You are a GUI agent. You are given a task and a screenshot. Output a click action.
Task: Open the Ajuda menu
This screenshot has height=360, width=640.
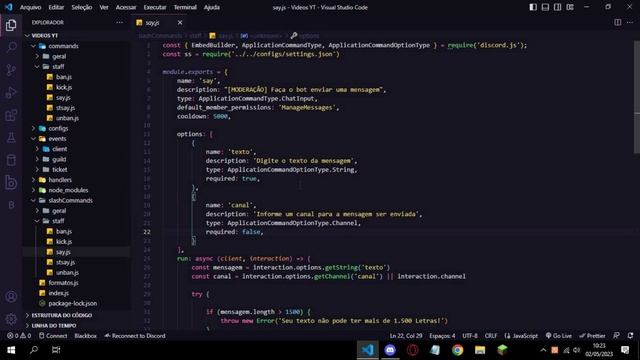click(x=212, y=7)
